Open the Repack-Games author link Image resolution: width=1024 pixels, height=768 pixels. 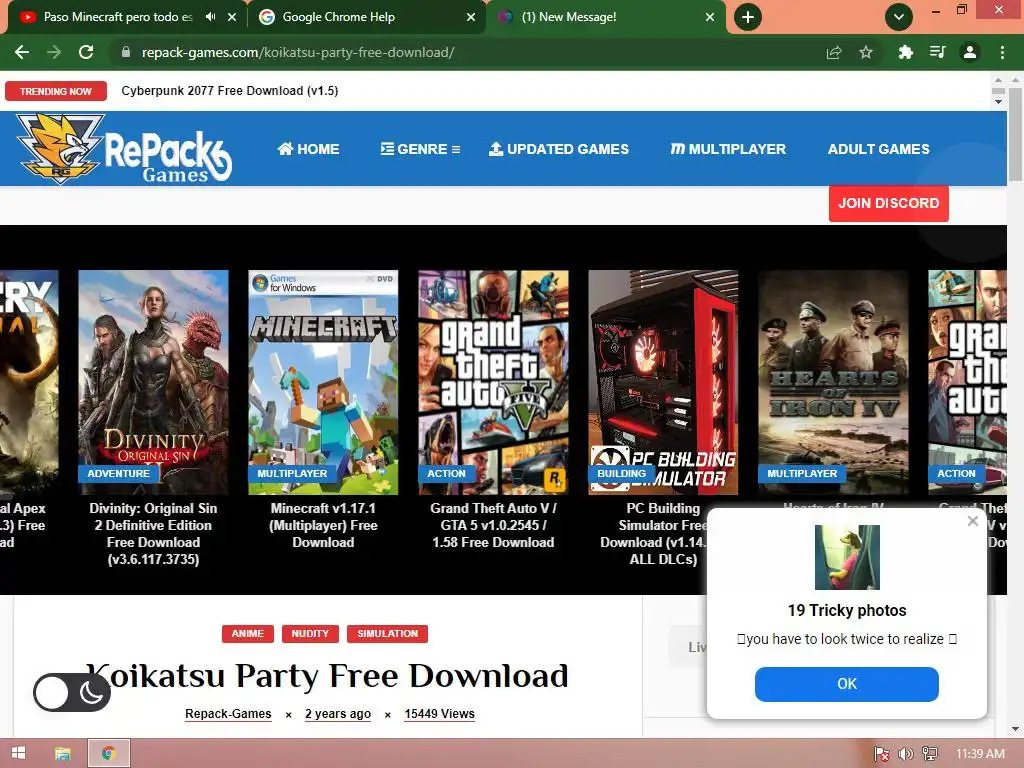pyautogui.click(x=228, y=714)
